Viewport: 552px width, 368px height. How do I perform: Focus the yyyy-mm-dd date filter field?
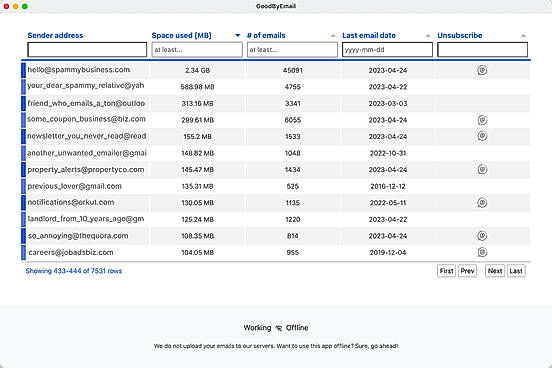point(387,50)
